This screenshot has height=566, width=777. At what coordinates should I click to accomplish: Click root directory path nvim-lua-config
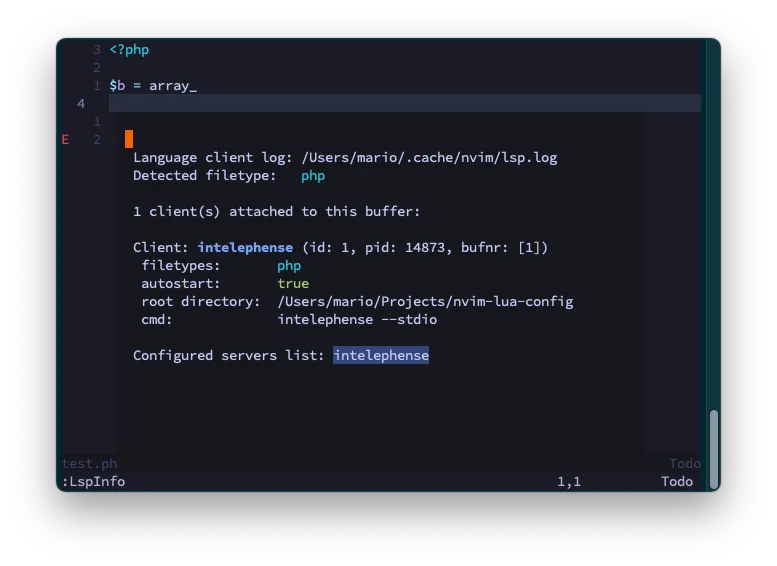pos(425,302)
